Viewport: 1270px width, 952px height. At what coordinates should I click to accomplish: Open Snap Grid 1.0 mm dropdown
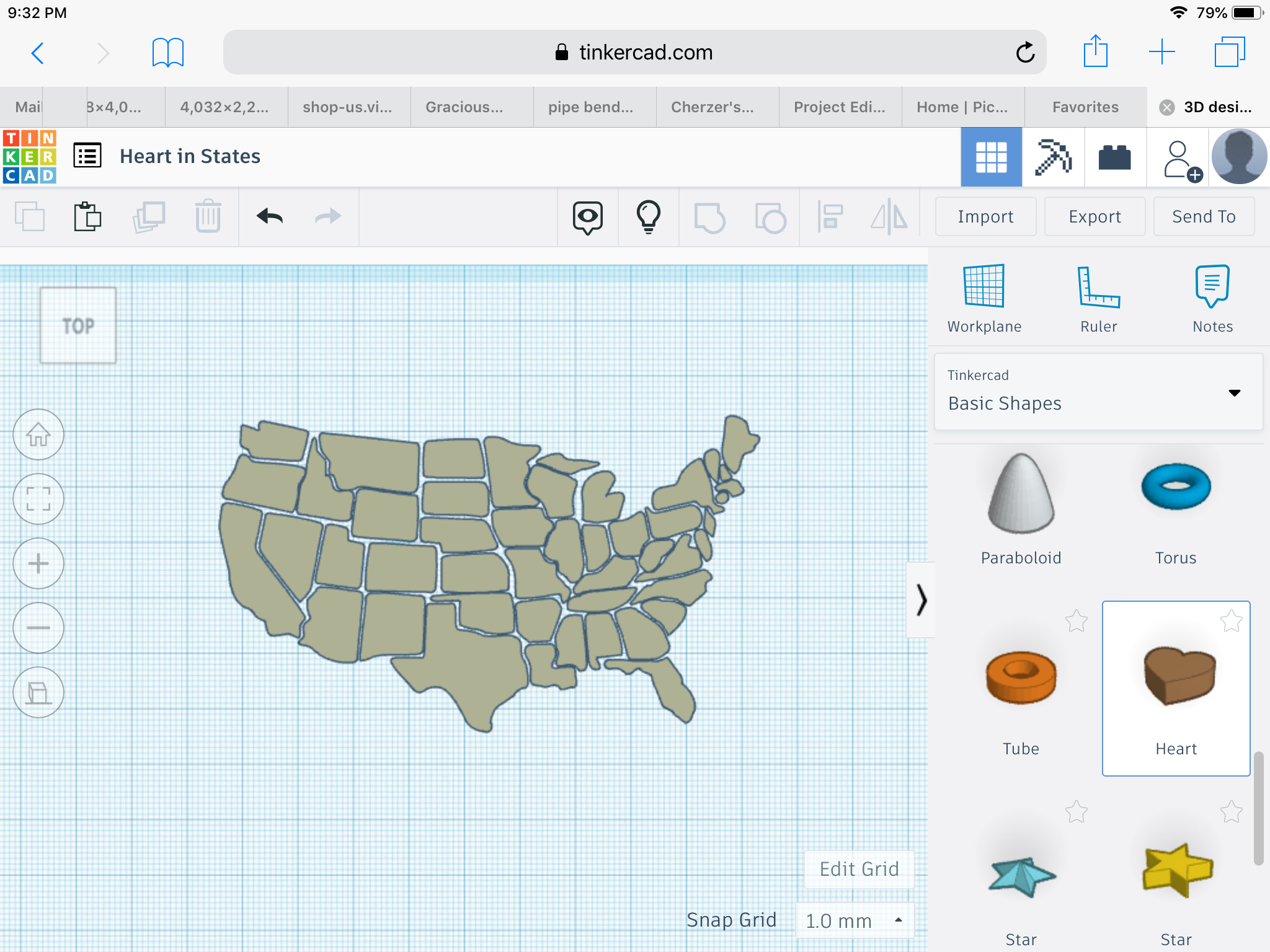pos(854,920)
